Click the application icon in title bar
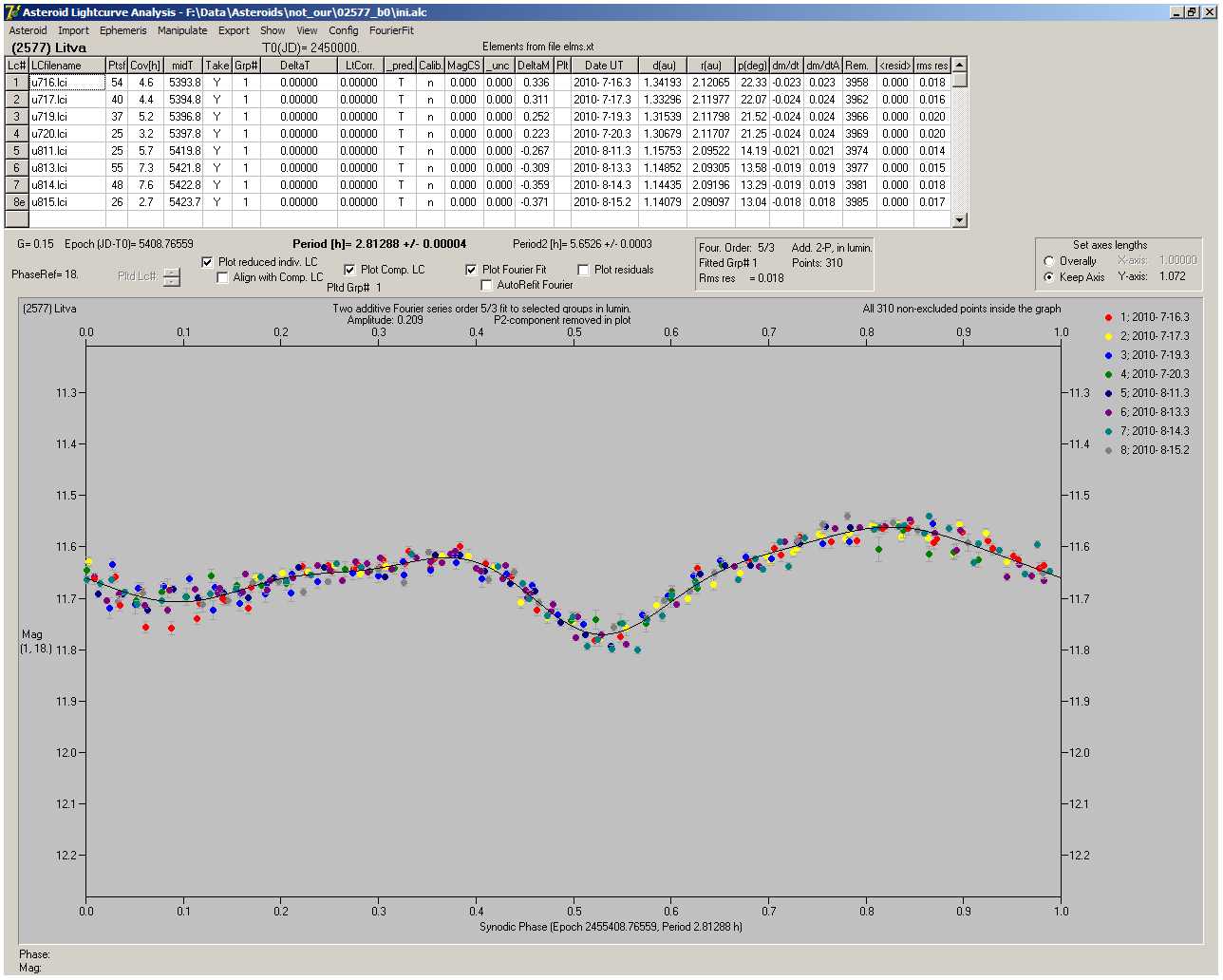The width and height of the screenshot is (1223, 980). 11,12
